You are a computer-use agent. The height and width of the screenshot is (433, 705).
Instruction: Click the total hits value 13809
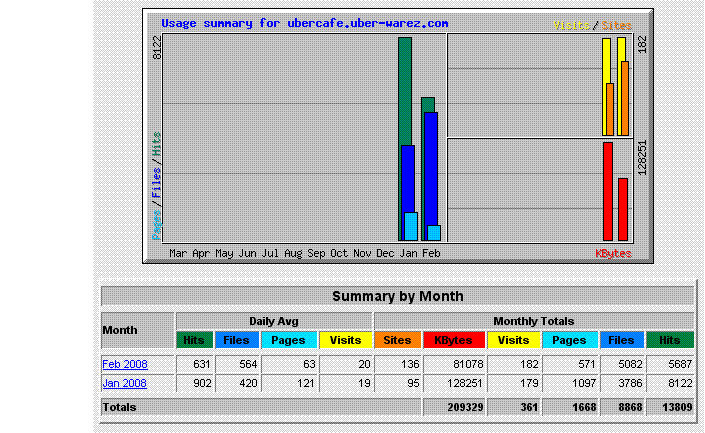coord(677,407)
